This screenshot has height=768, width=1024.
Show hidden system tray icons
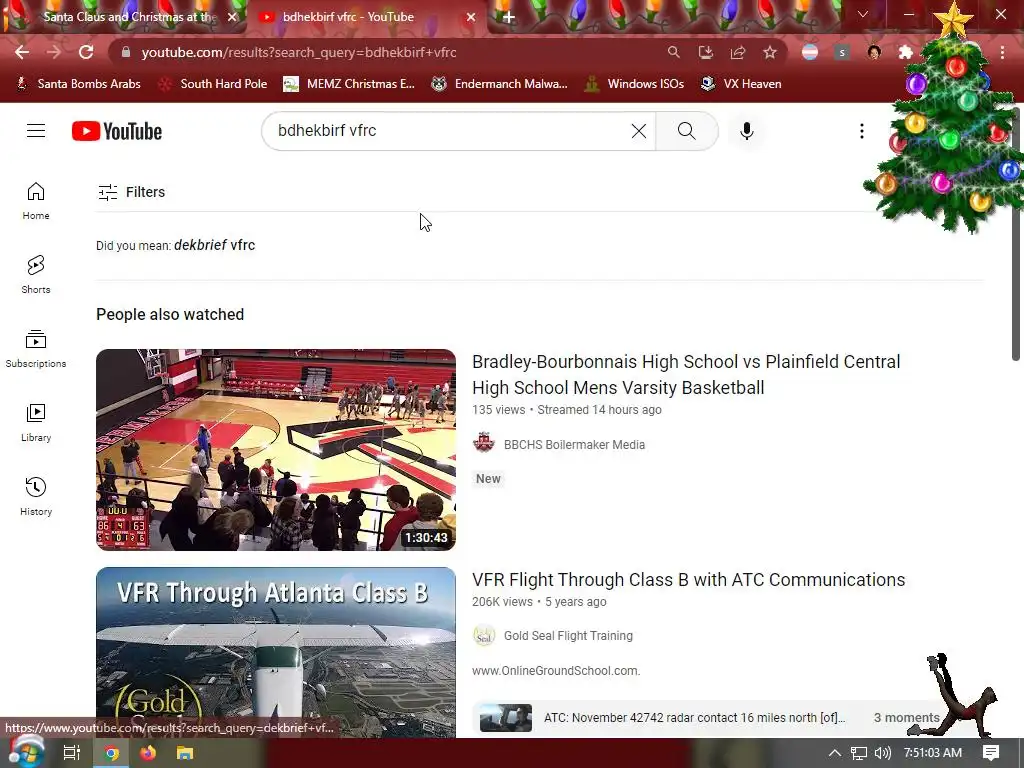click(835, 753)
